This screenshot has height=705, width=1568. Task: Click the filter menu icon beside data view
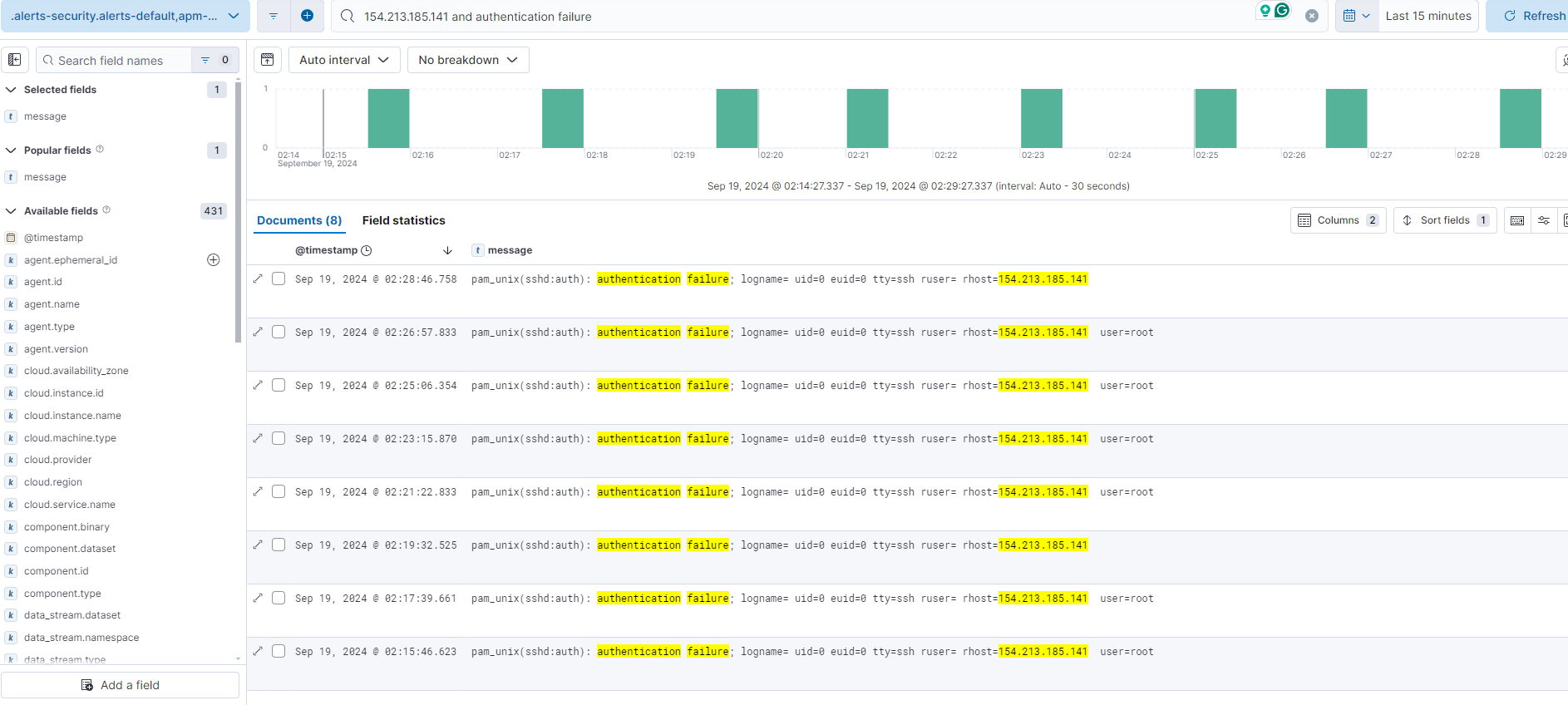[274, 16]
